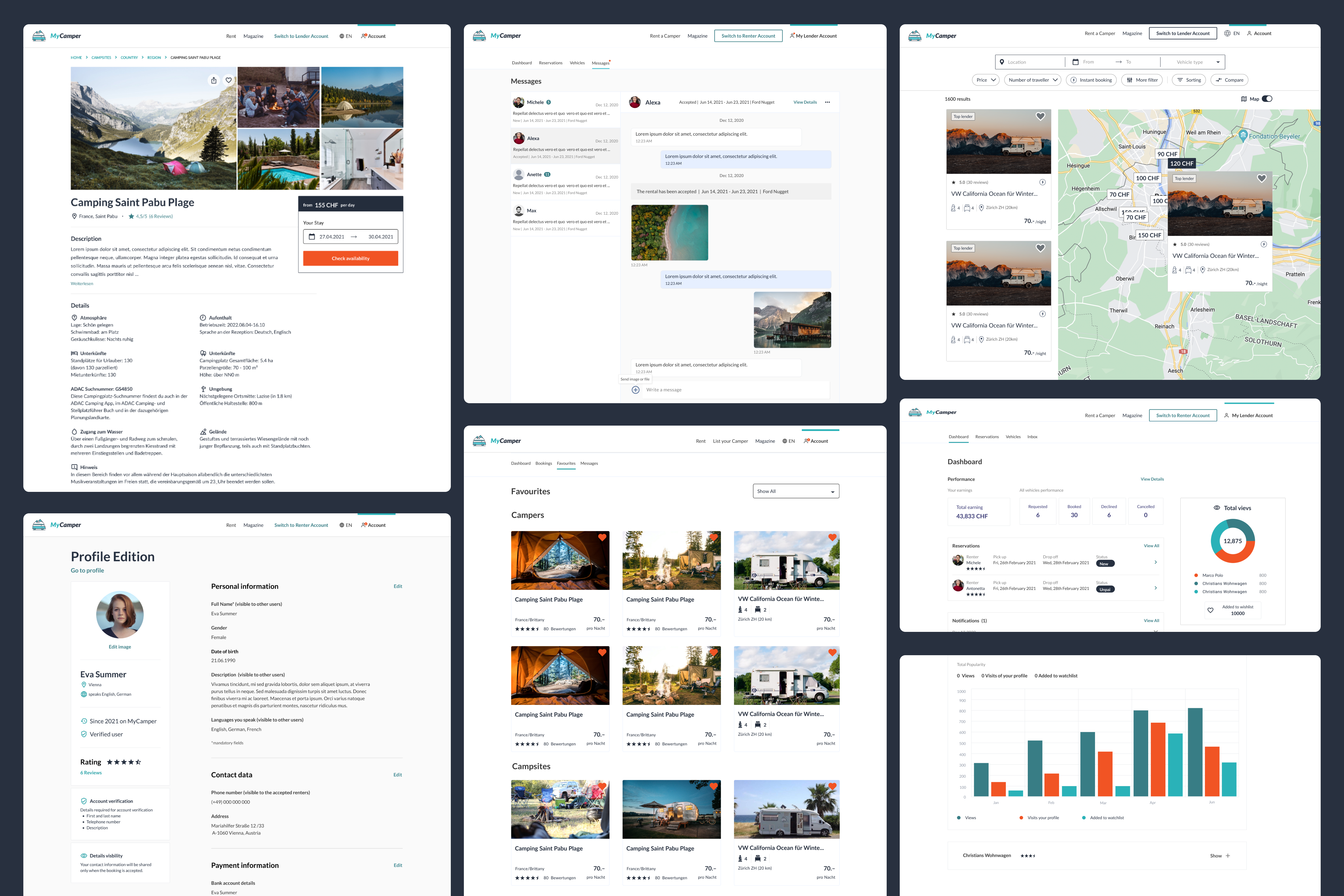Click Edit next to Personal information
The width and height of the screenshot is (1344, 896).
tap(398, 586)
